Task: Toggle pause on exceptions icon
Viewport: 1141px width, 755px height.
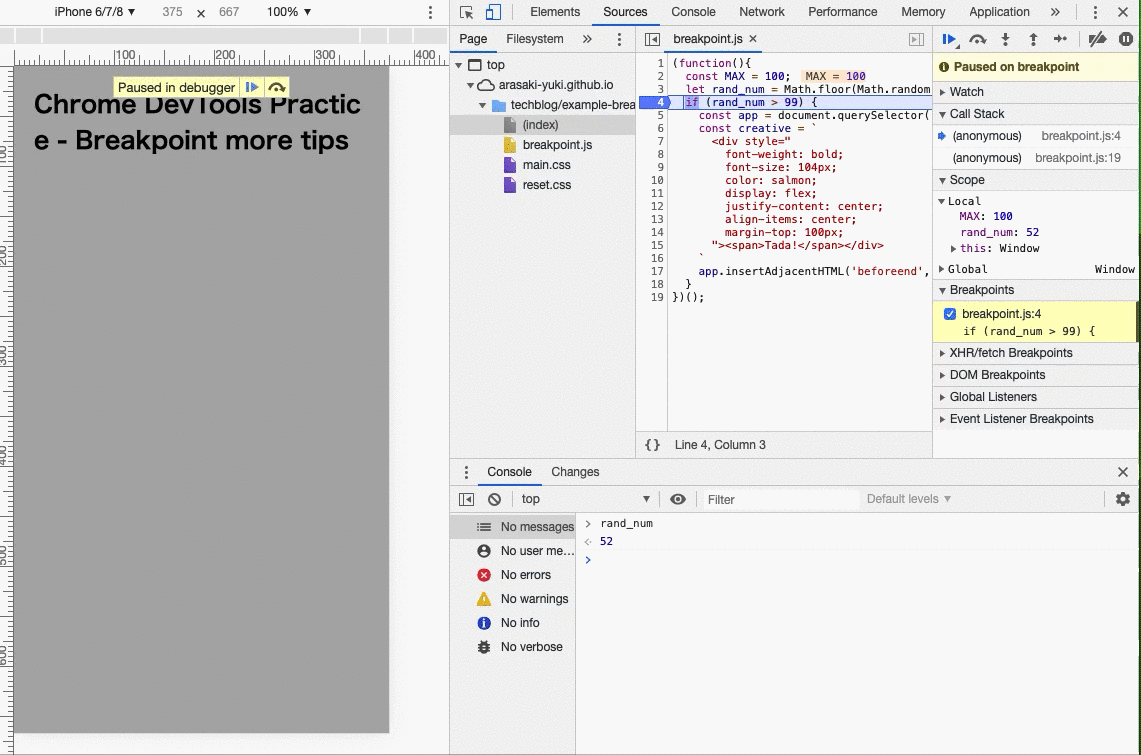Action: 1126,39
